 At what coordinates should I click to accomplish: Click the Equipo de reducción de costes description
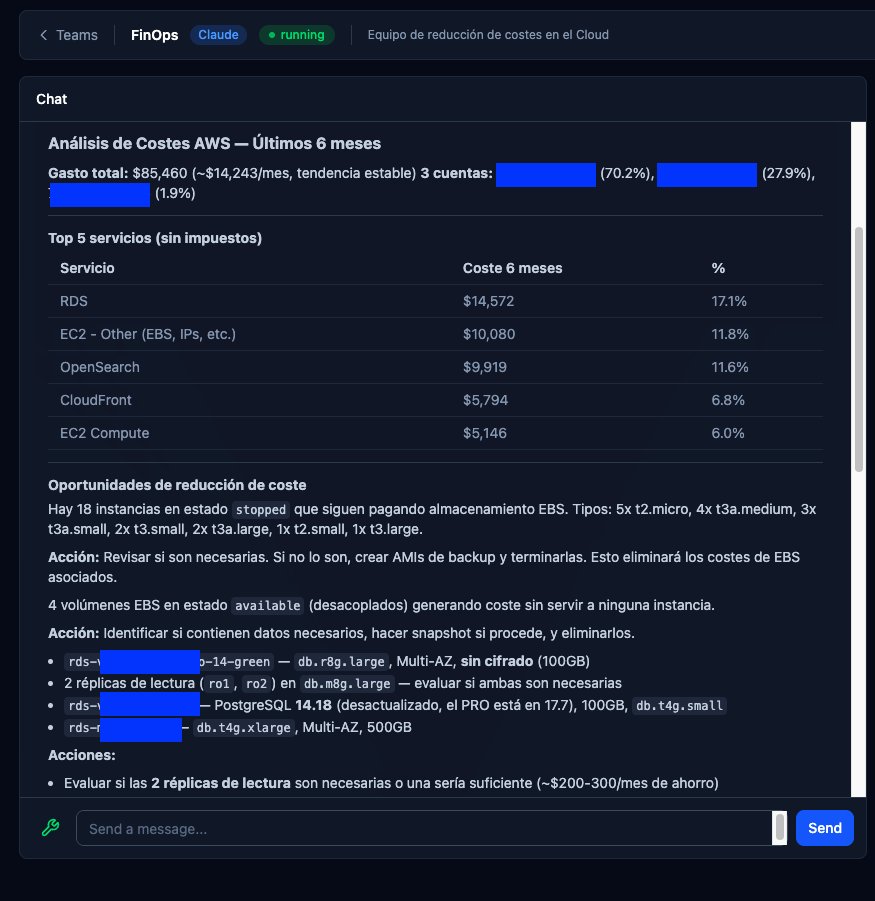pyautogui.click(x=488, y=34)
